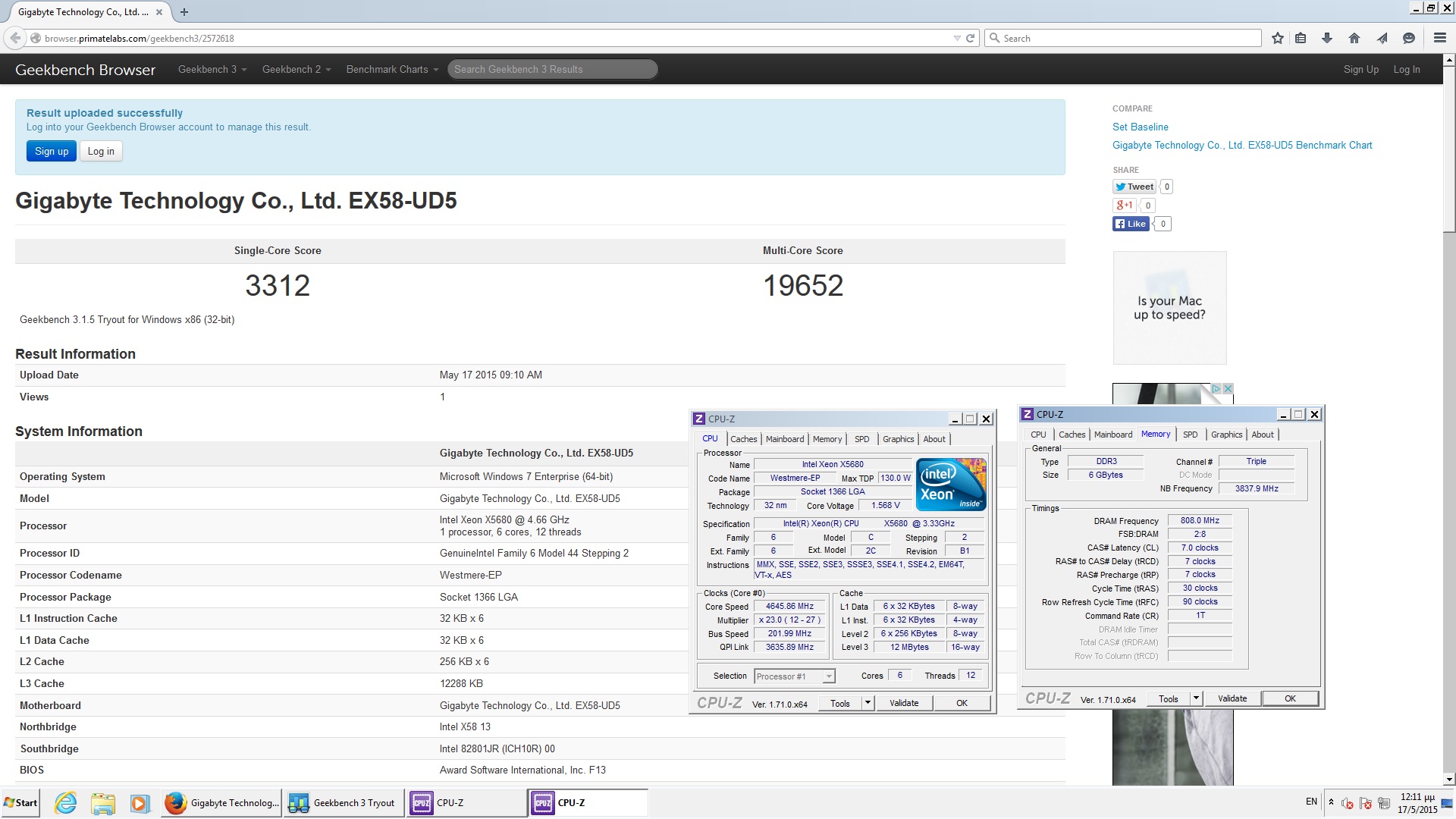Open the Set Baseline link
1456x819 pixels.
(x=1140, y=127)
